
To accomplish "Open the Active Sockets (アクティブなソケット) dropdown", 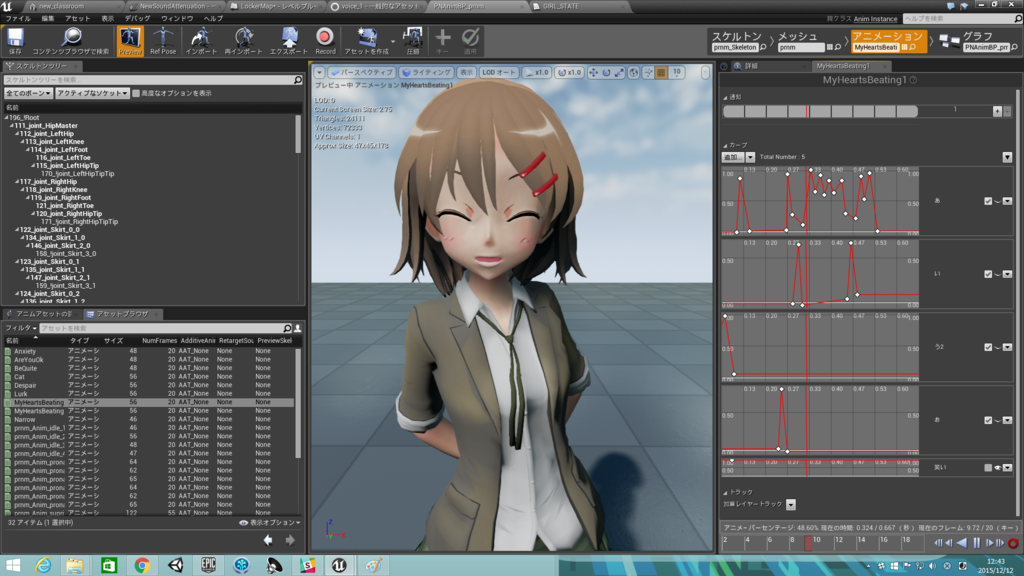I will click(92, 93).
